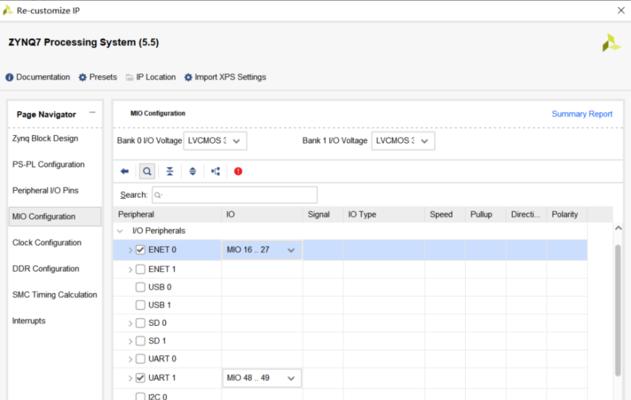Viewport: 631px width, 400px height.
Task: Open the Interrupts page
Action: pyautogui.click(x=29, y=321)
